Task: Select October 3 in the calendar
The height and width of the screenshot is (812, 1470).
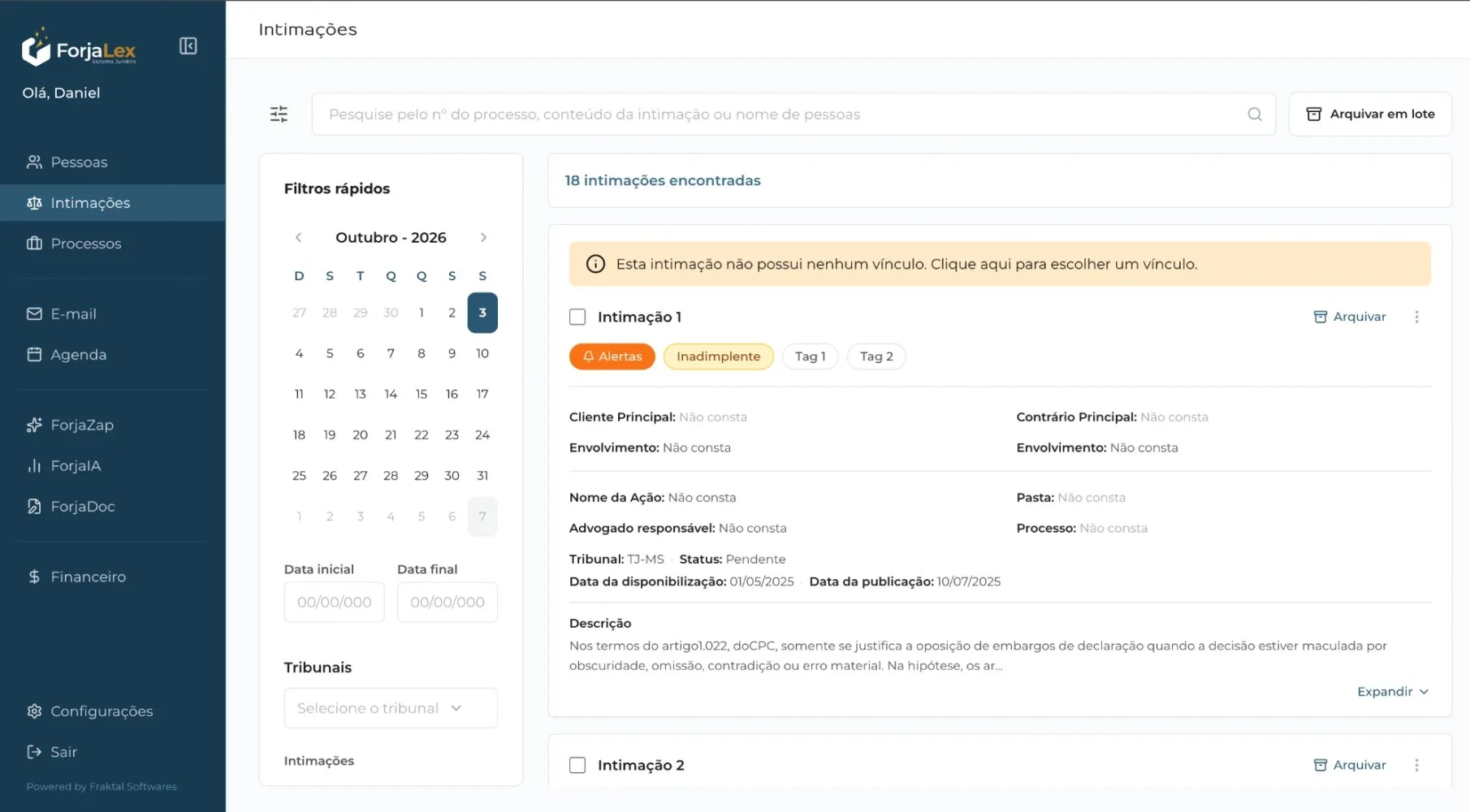Action: click(x=482, y=313)
